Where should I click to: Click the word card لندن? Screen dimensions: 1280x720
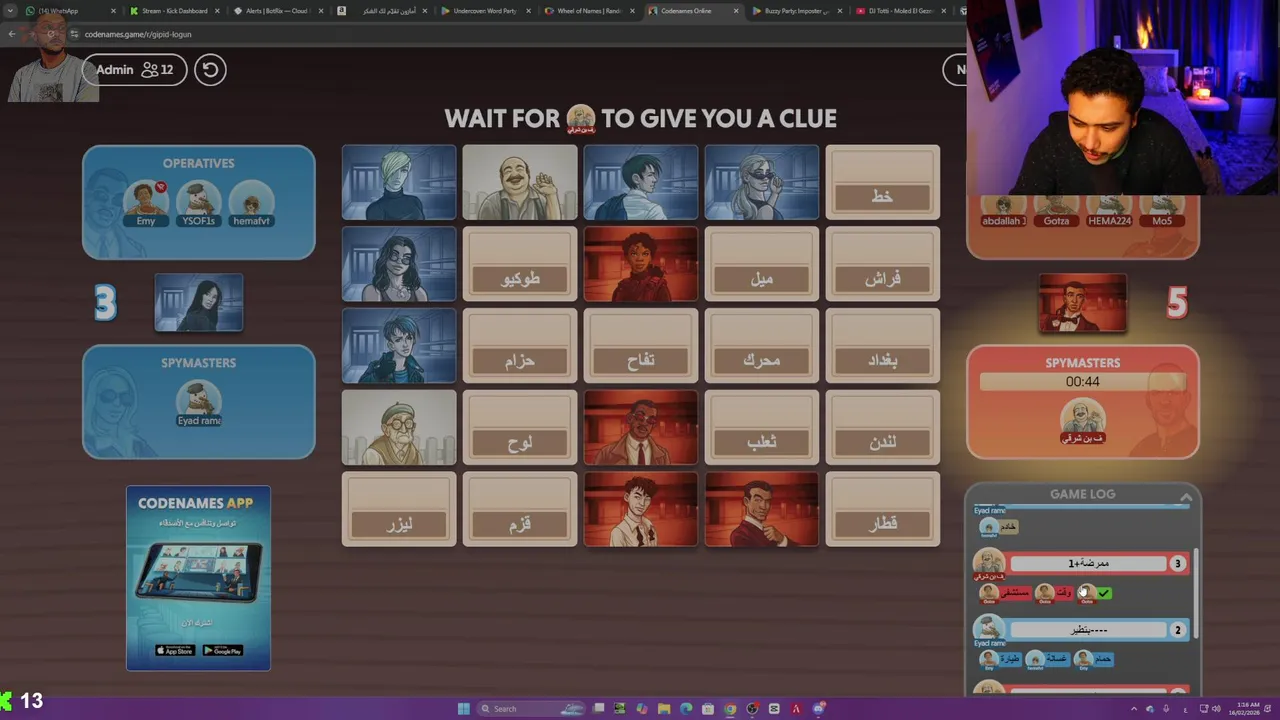tap(882, 428)
